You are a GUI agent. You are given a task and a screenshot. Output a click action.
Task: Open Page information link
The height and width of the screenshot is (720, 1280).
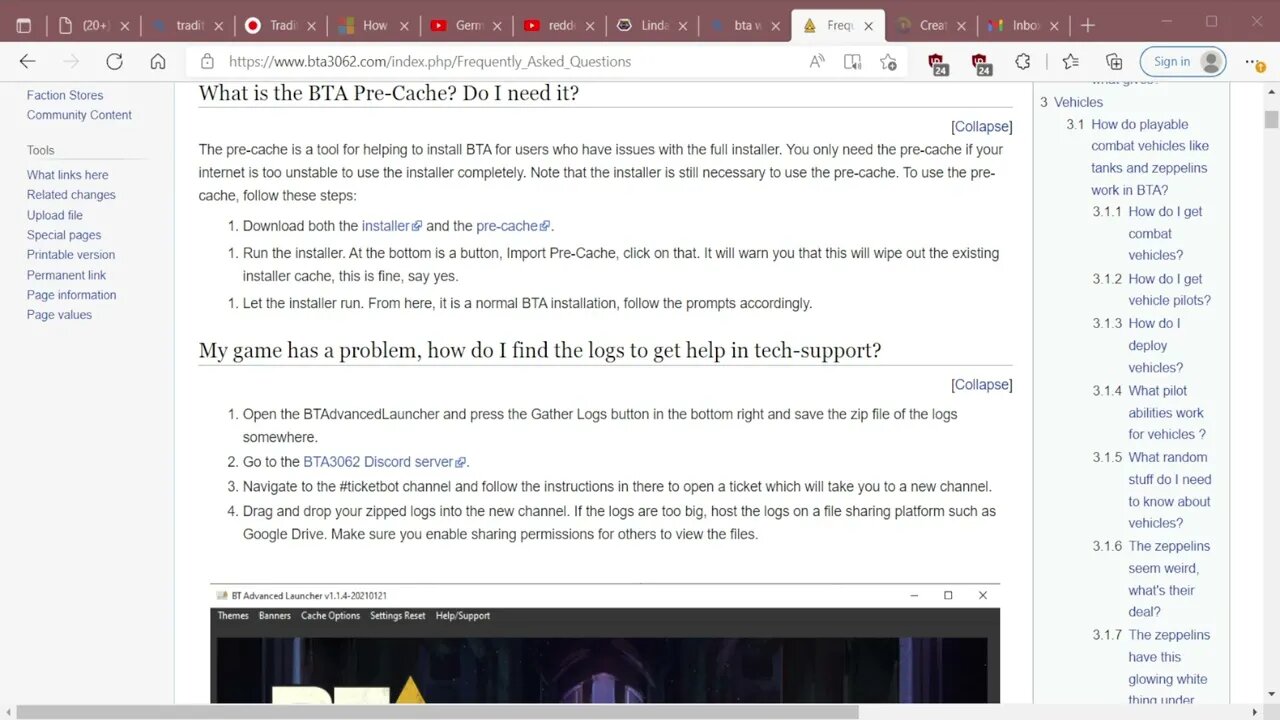pos(71,295)
